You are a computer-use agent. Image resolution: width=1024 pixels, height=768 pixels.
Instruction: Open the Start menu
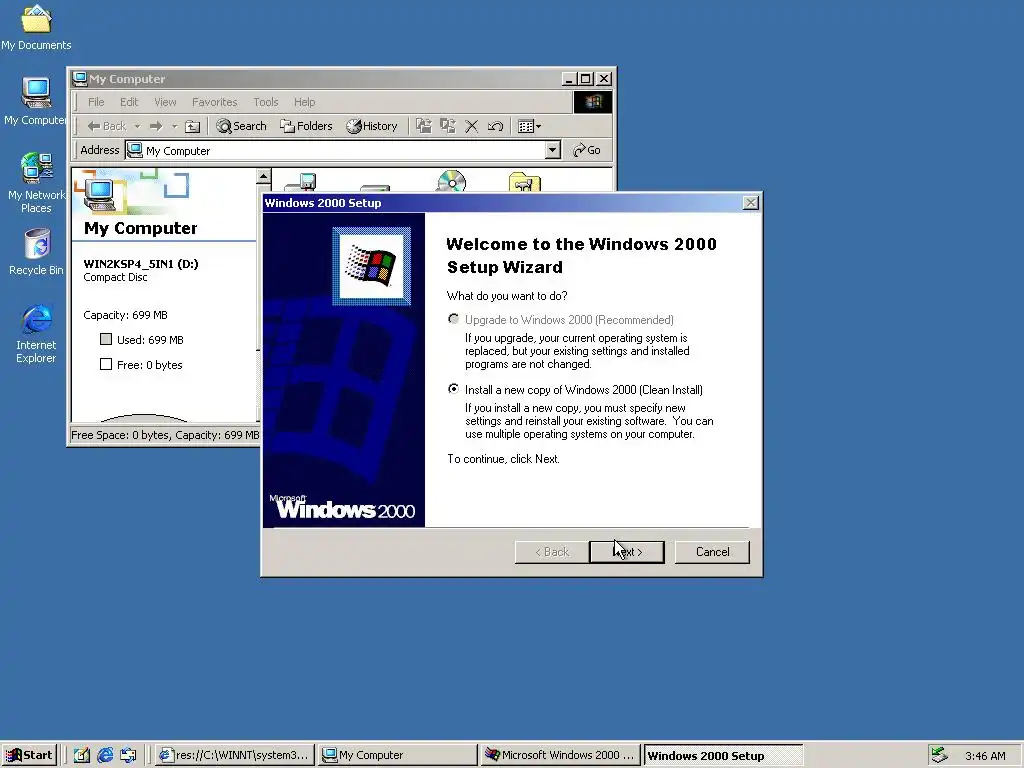click(29, 755)
